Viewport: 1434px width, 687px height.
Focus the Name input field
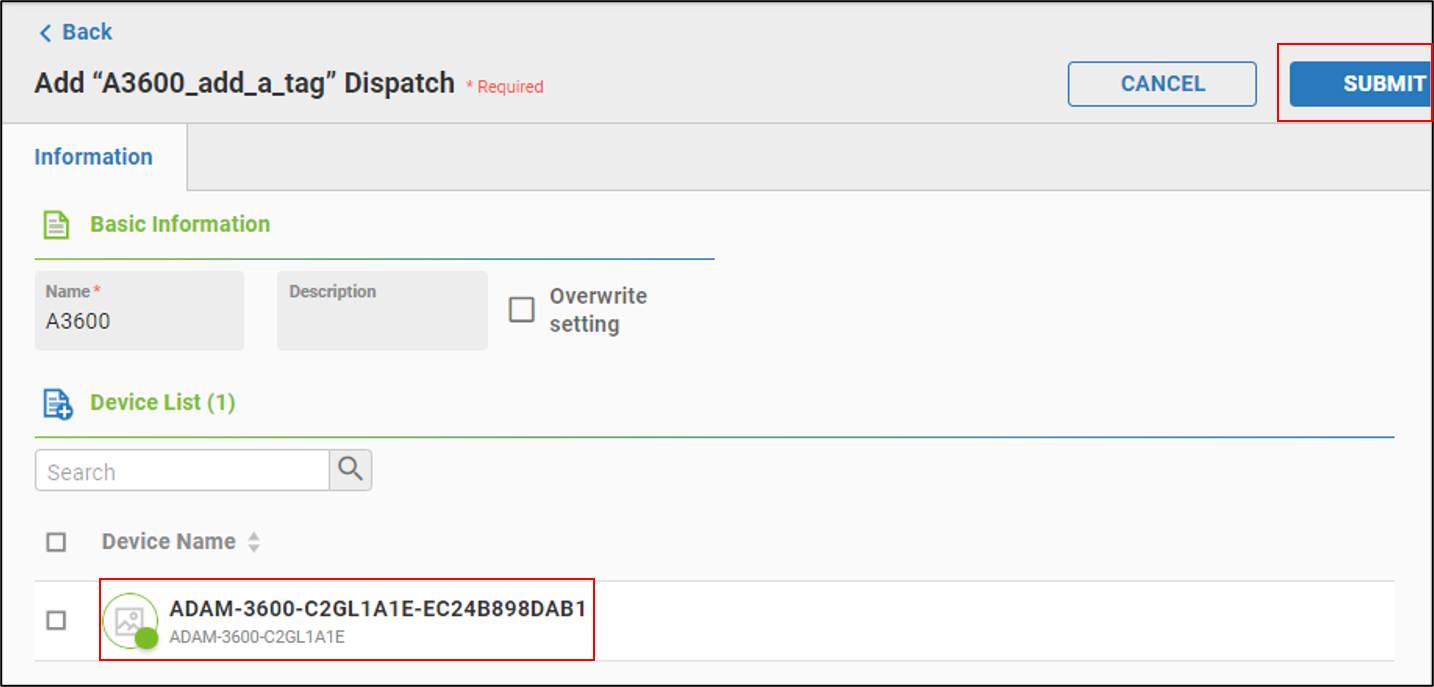(x=139, y=321)
